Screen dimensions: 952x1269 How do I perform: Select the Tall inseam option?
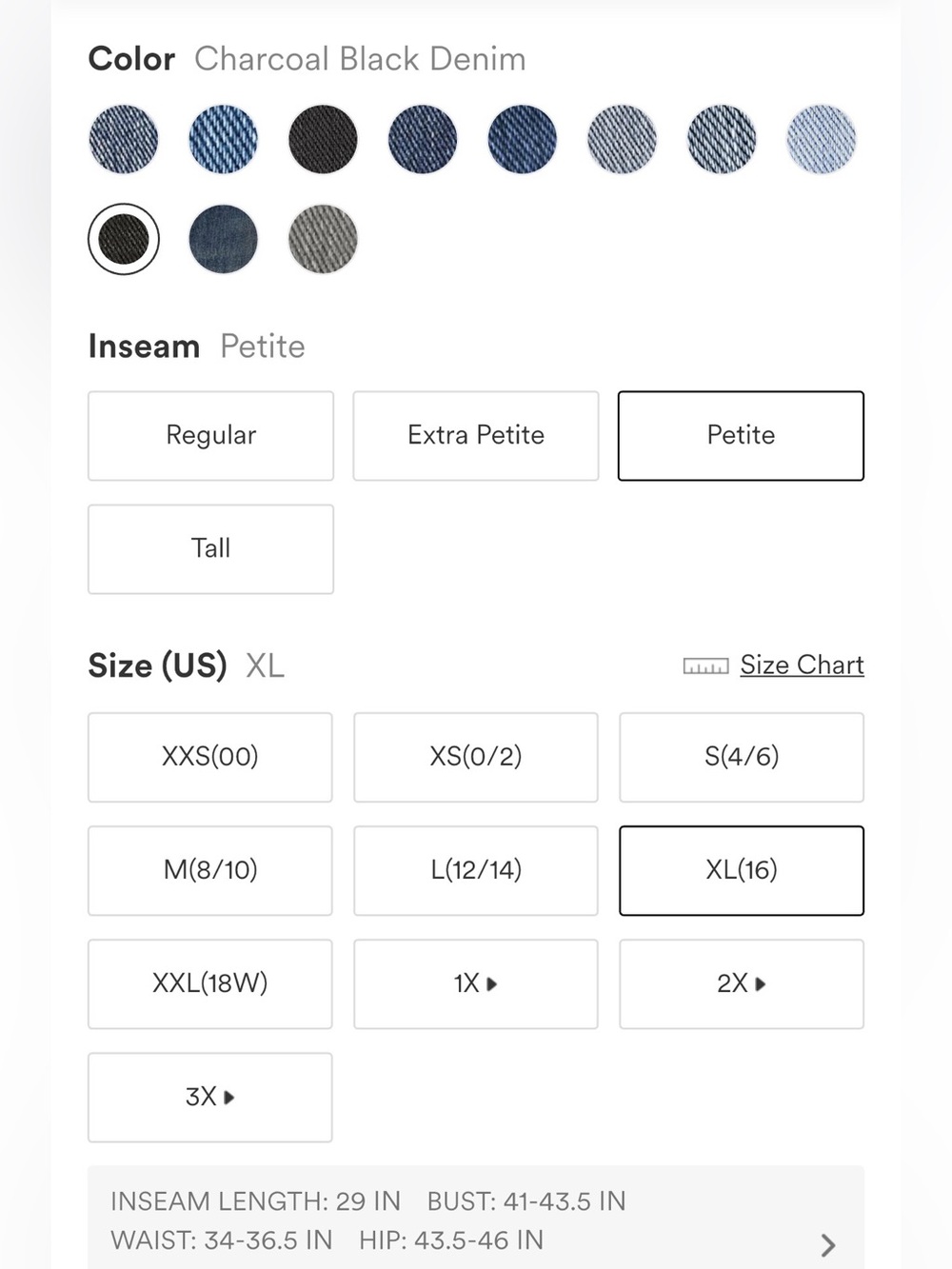pyautogui.click(x=211, y=549)
